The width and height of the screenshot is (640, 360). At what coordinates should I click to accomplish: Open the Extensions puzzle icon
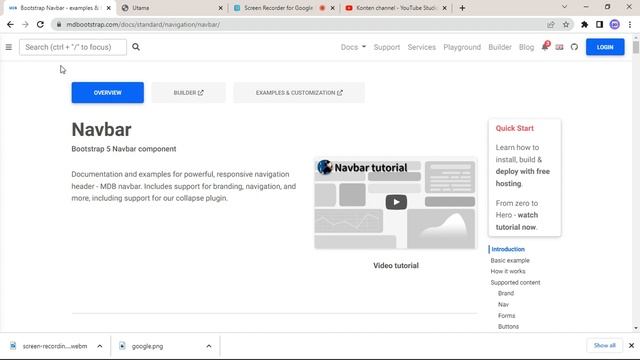click(x=584, y=24)
